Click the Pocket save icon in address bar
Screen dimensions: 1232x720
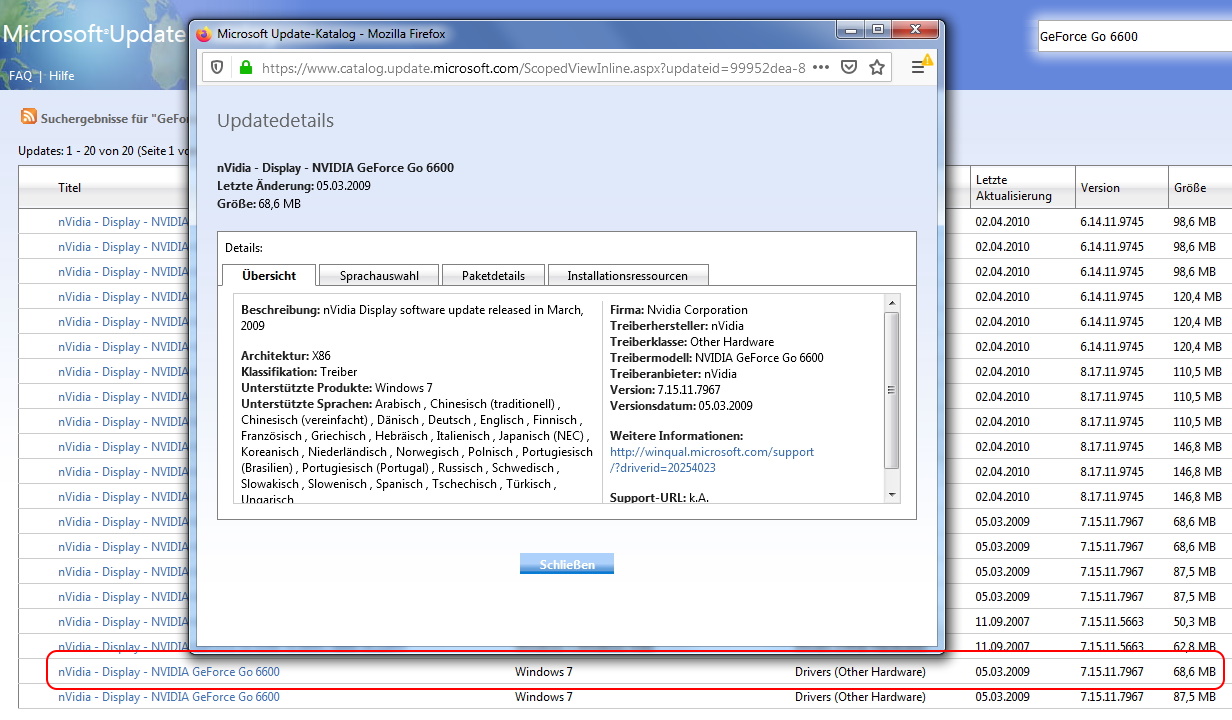coord(848,68)
